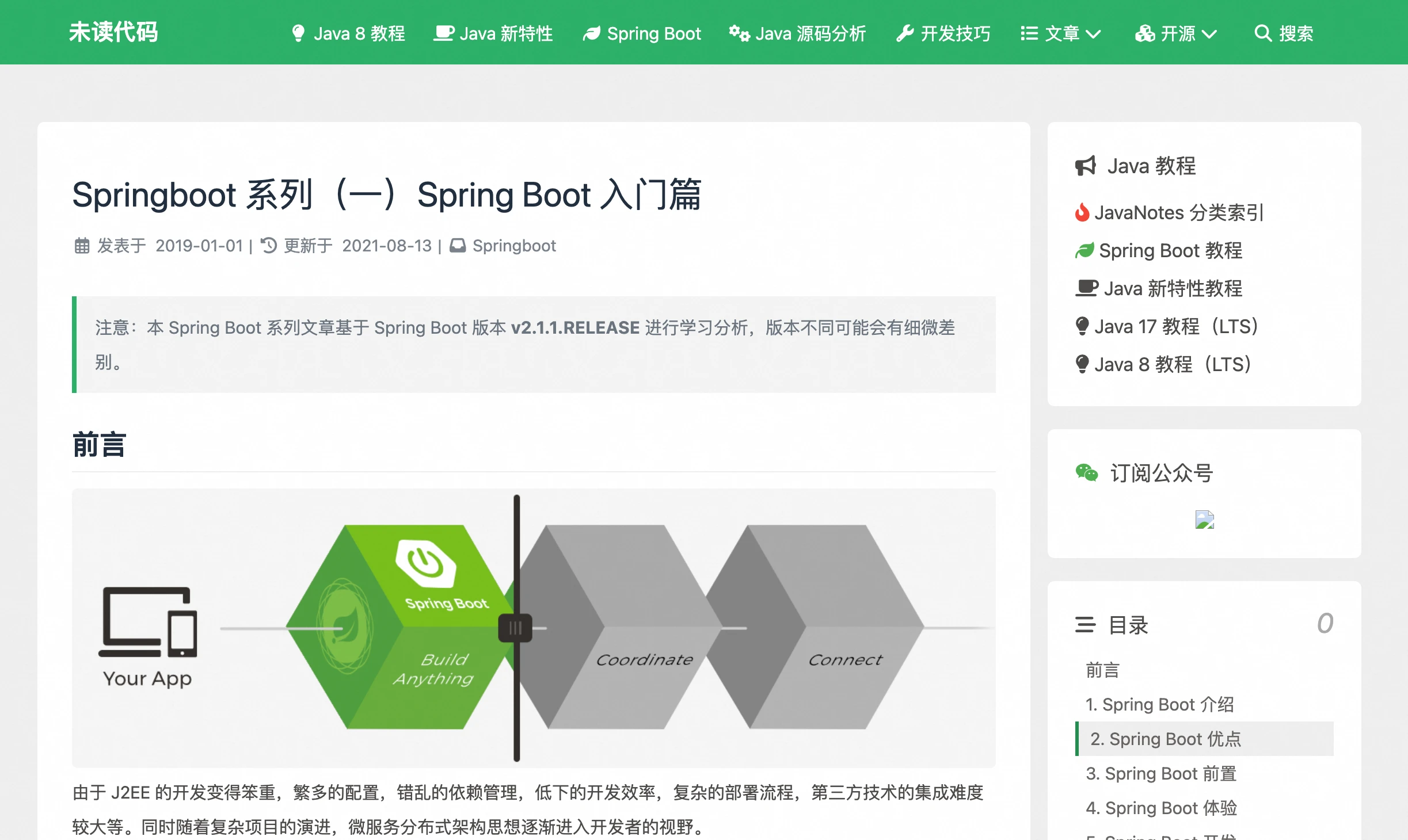Click the lightbulb icon beside Java 17 教程
The height and width of the screenshot is (840, 1408).
1082,326
